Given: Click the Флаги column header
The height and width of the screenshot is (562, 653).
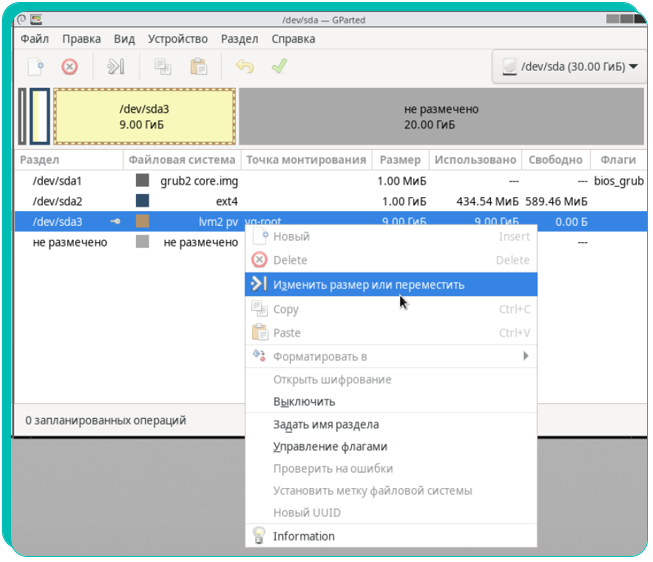Looking at the screenshot, I should coord(618,160).
